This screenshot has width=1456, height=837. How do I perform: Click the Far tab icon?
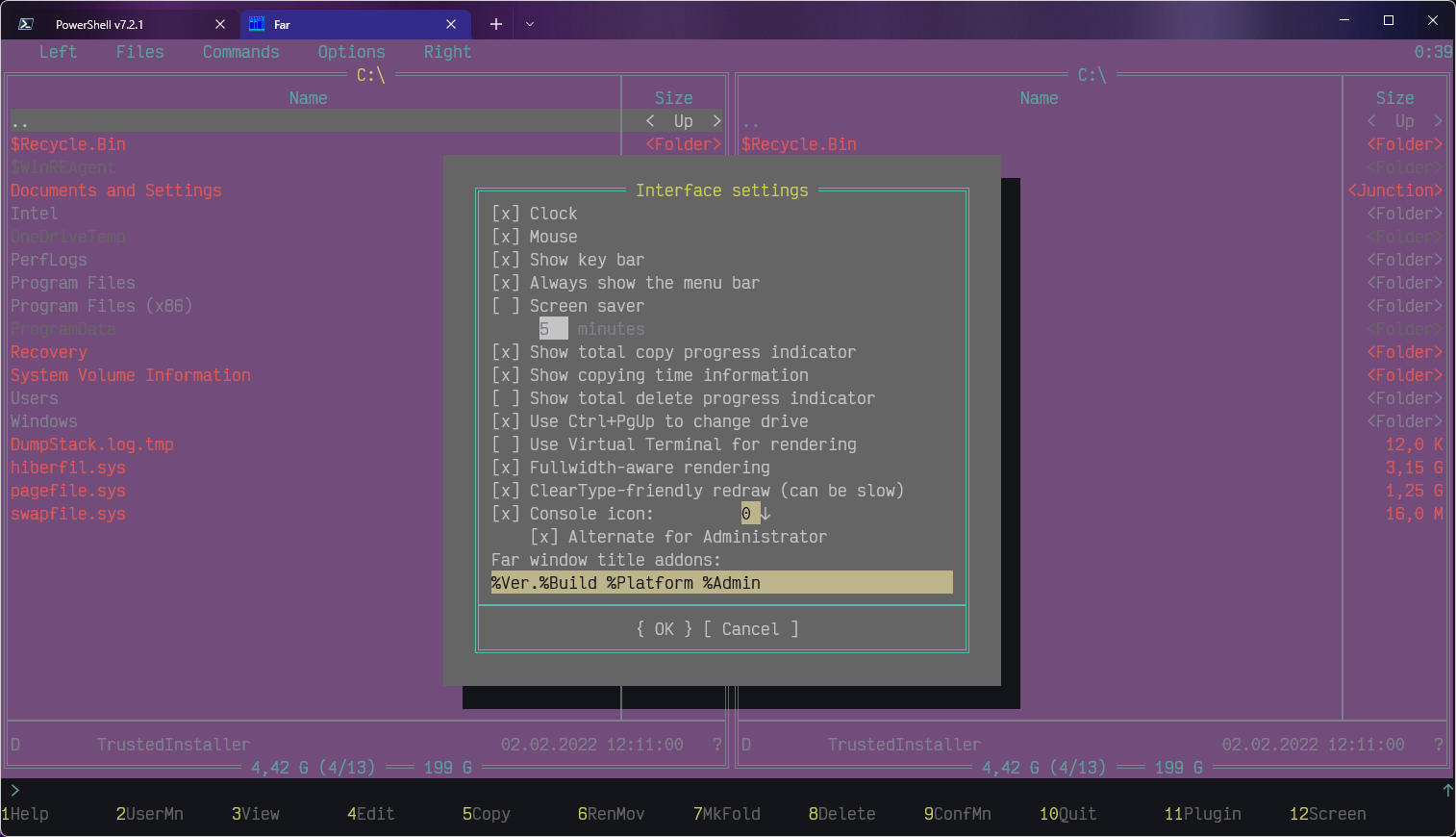coord(257,24)
